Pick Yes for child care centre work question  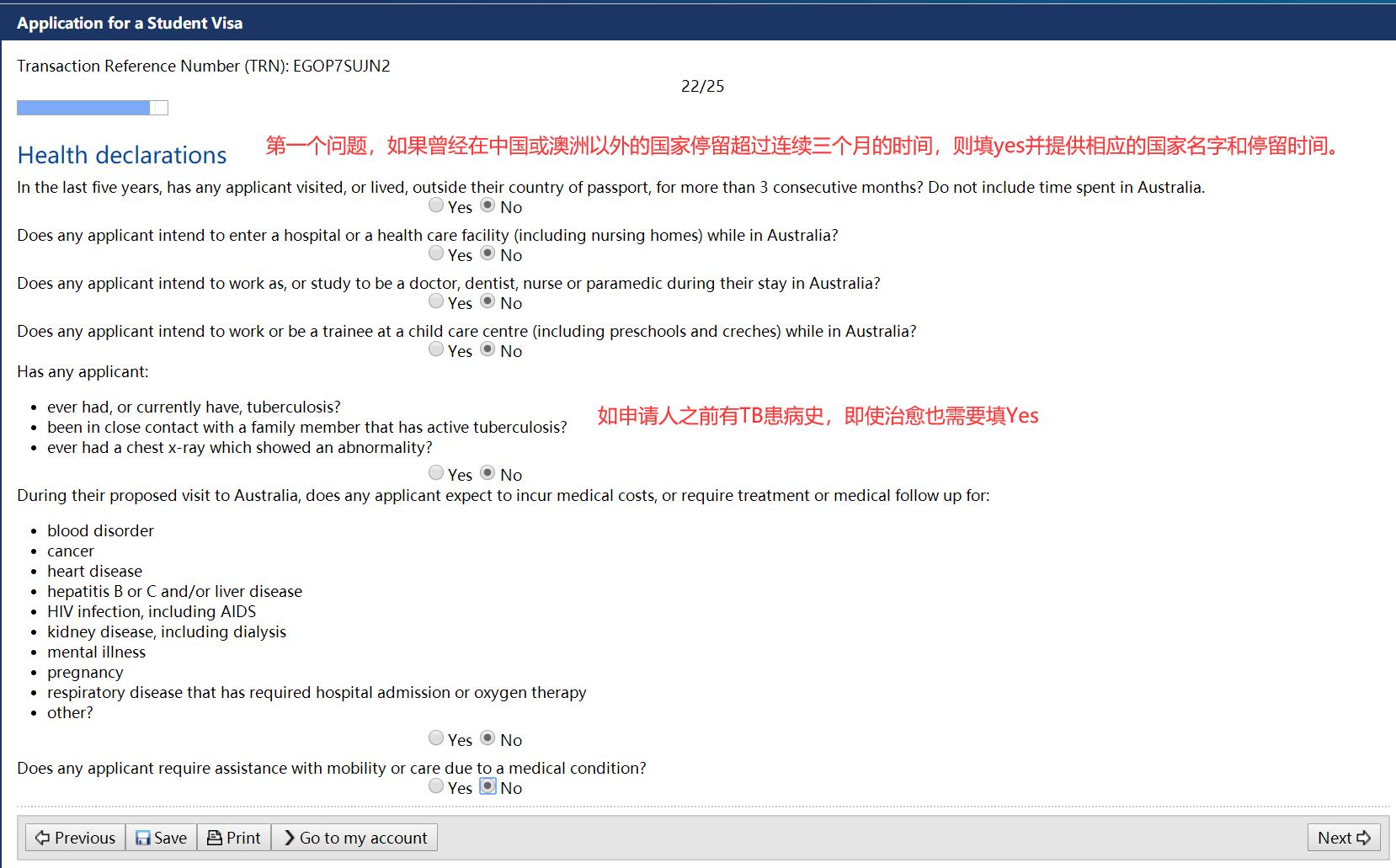click(436, 349)
